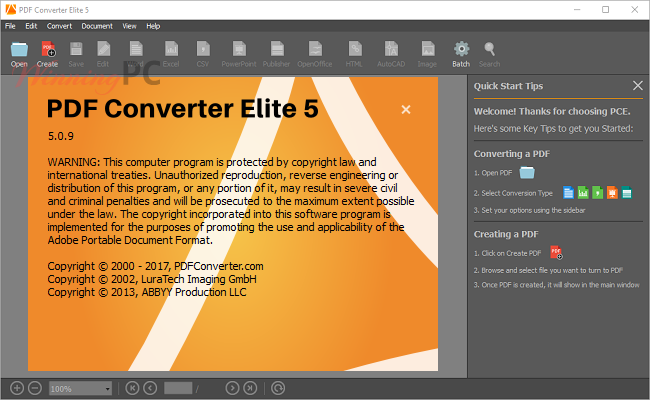The width and height of the screenshot is (650, 400).
Task: Click the blue Word icon in tips
Action: [x=569, y=192]
